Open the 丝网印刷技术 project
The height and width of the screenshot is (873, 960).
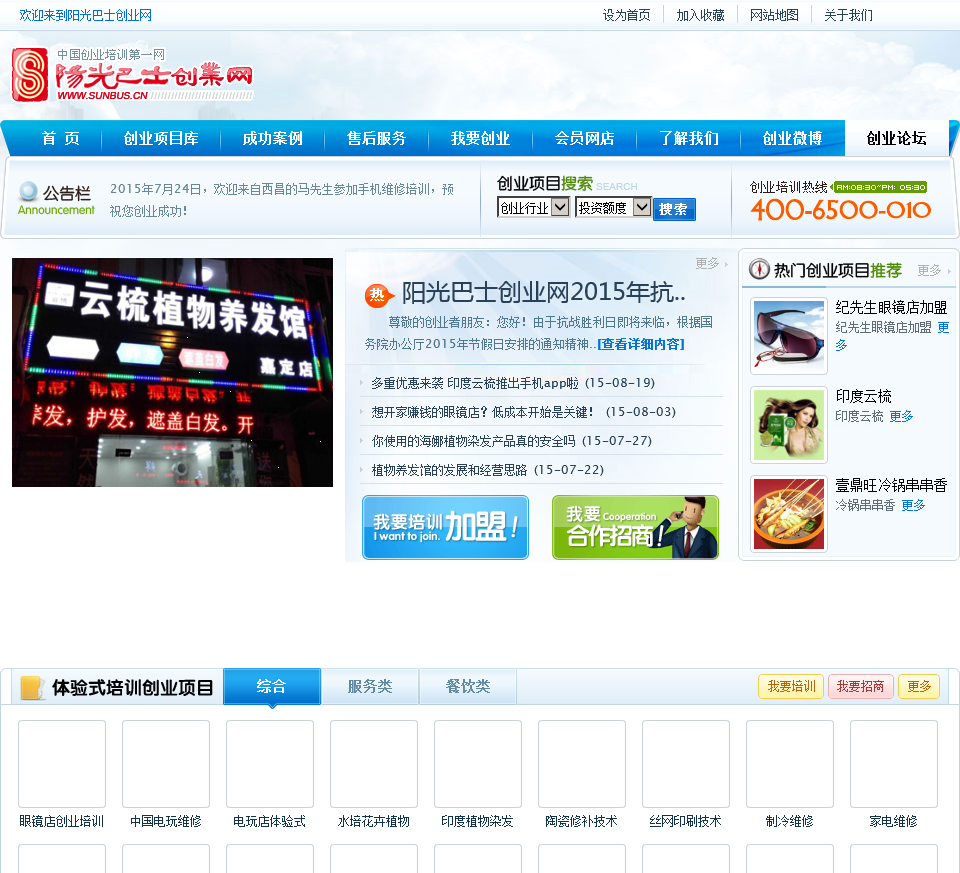686,821
